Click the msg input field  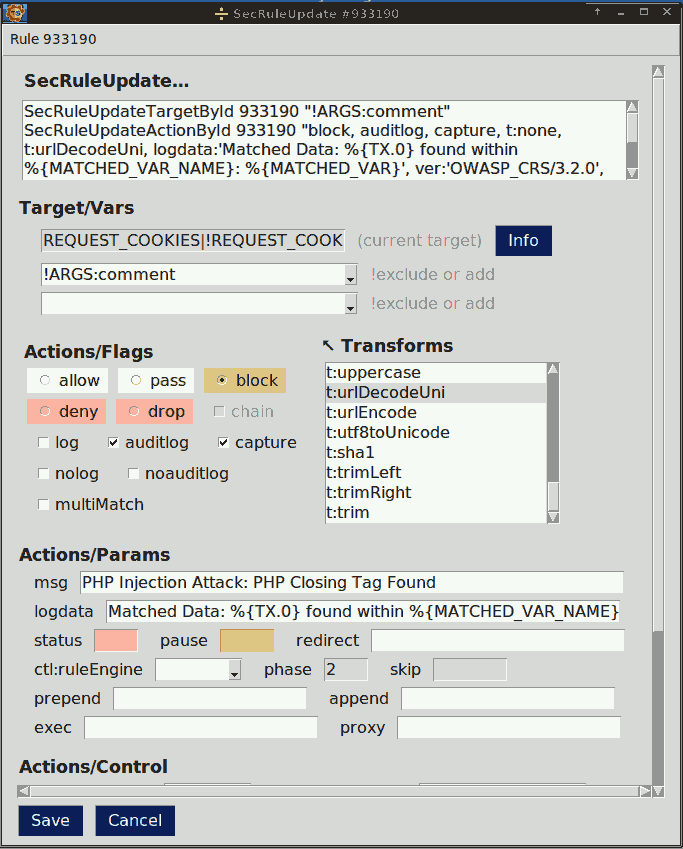pyautogui.click(x=351, y=583)
